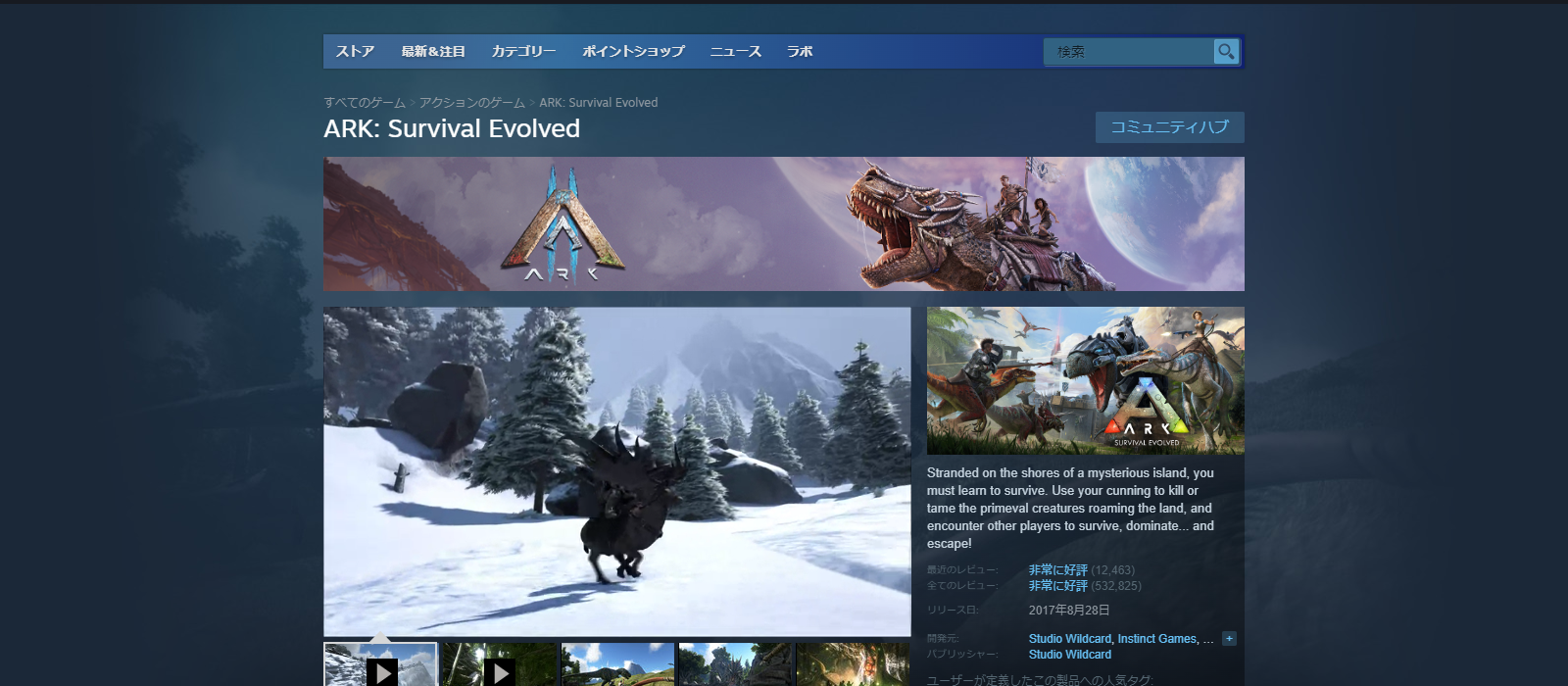Screen dimensions: 1568x686
Task: Open the ストア menu
Action: (355, 52)
